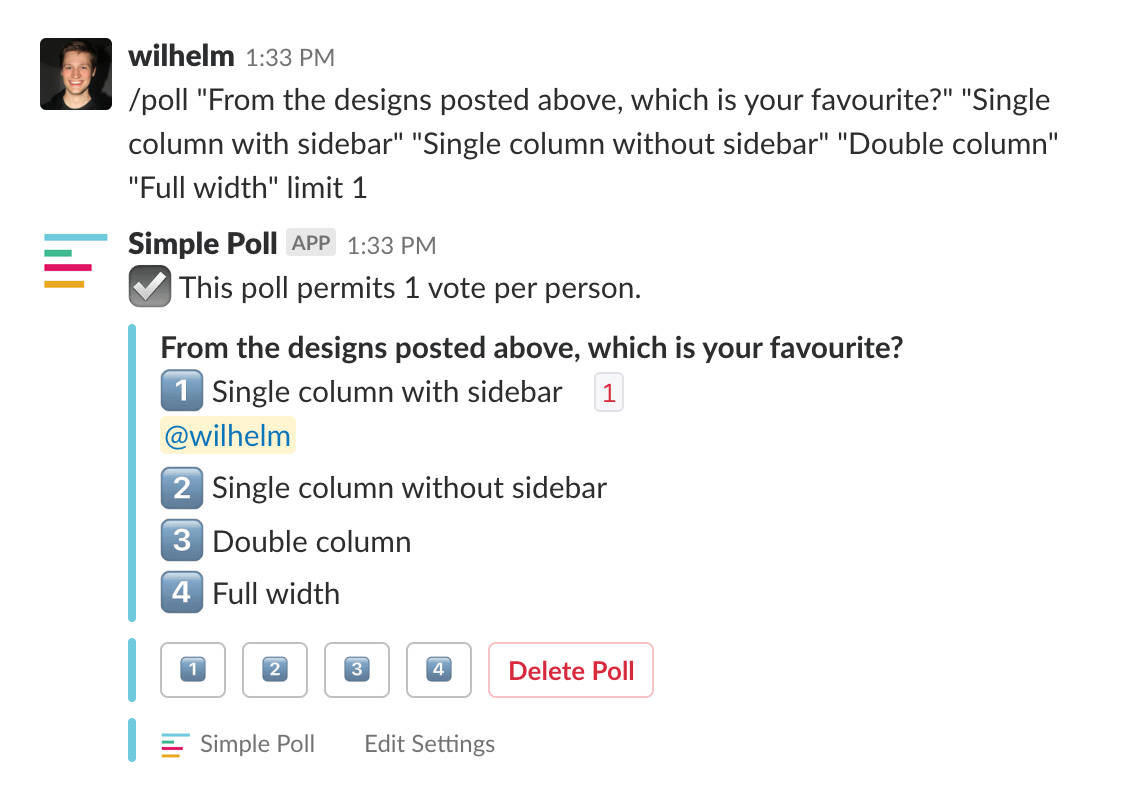Image resolution: width=1126 pixels, height=798 pixels.
Task: Click the Simple Poll footer label
Action: (x=257, y=743)
